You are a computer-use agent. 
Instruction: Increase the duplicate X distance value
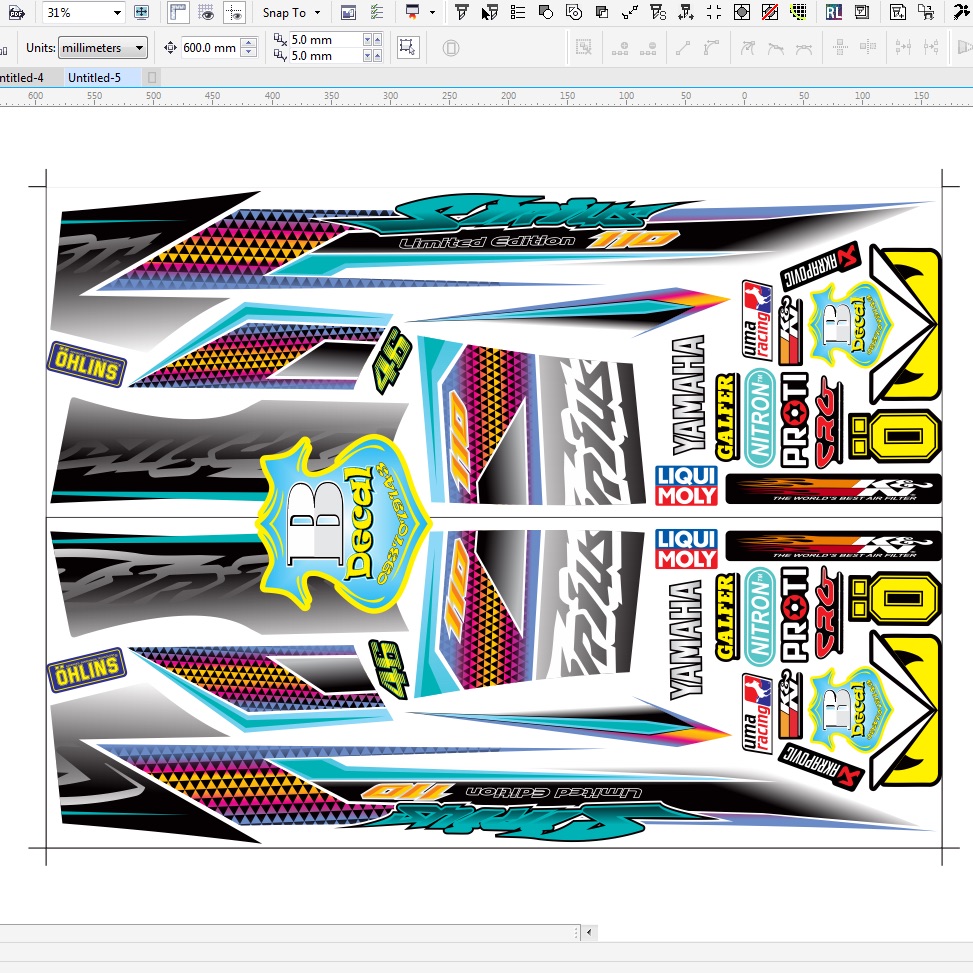[x=377, y=40]
